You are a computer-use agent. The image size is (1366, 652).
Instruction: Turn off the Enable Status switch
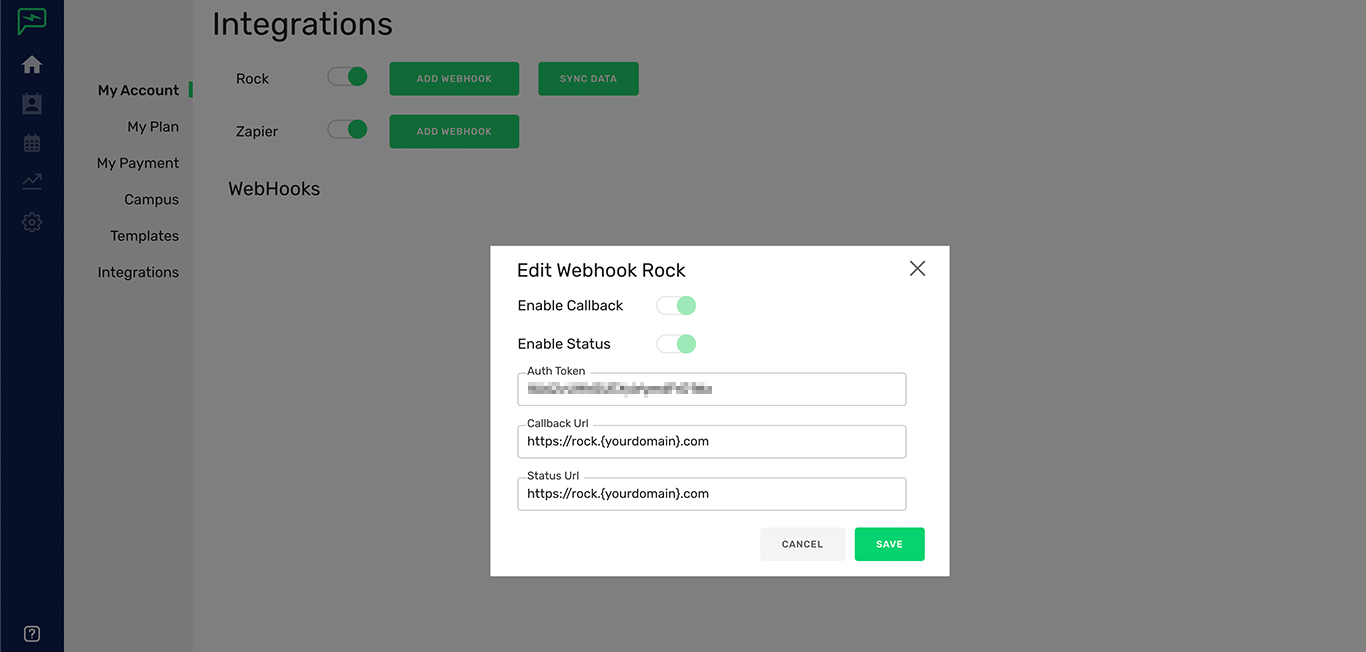676,343
